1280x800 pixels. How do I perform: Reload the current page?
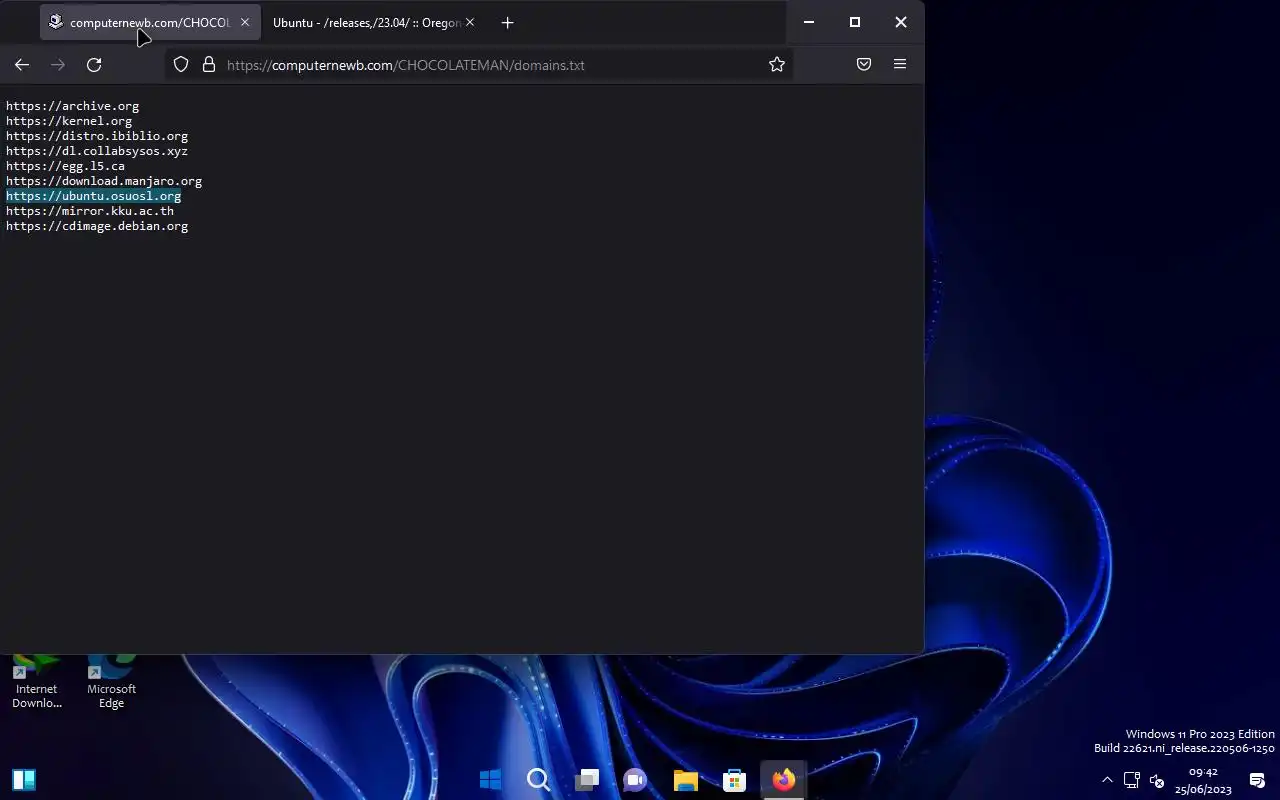[x=94, y=64]
